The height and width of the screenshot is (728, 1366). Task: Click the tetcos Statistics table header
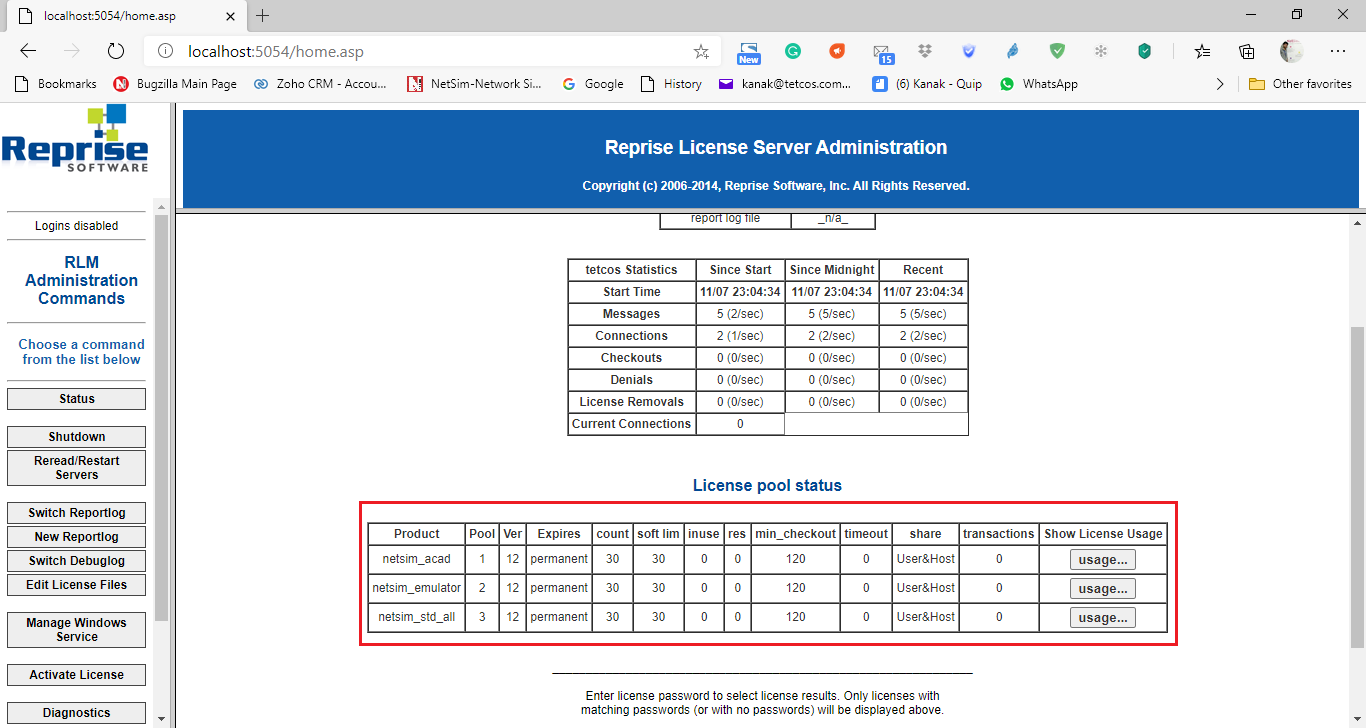(631, 270)
